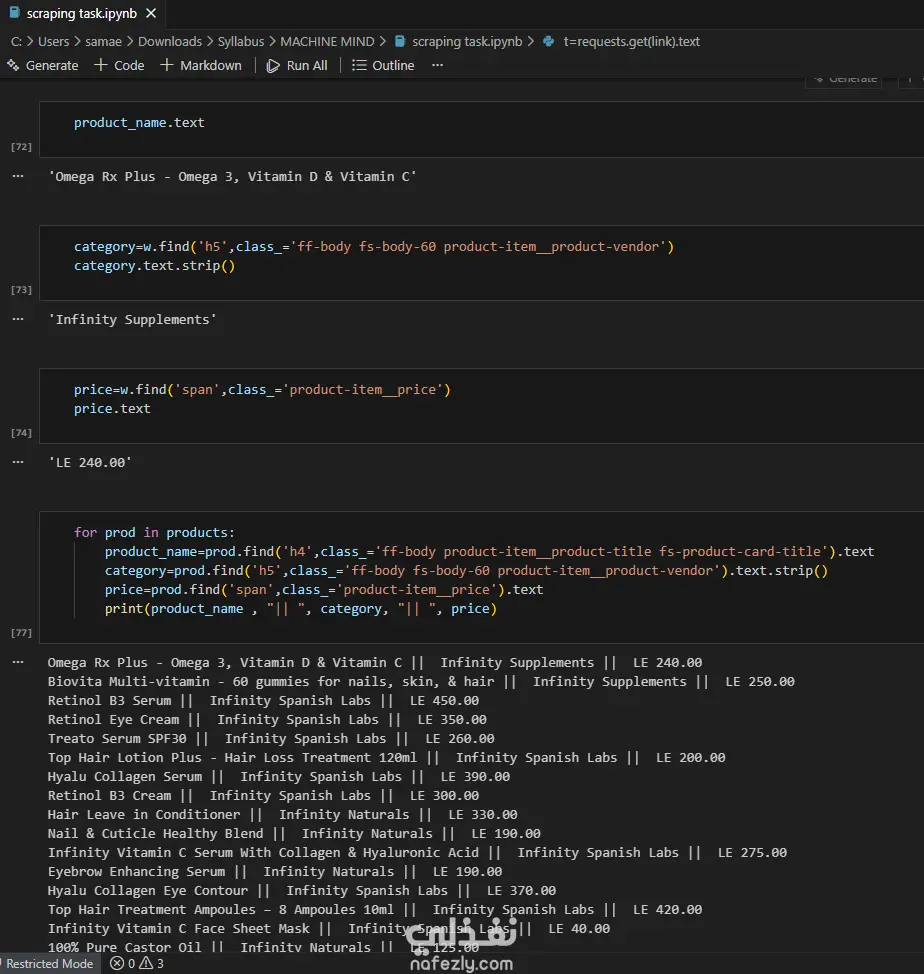
Task: Click notebook file icon in breadcrumb
Action: 400,42
